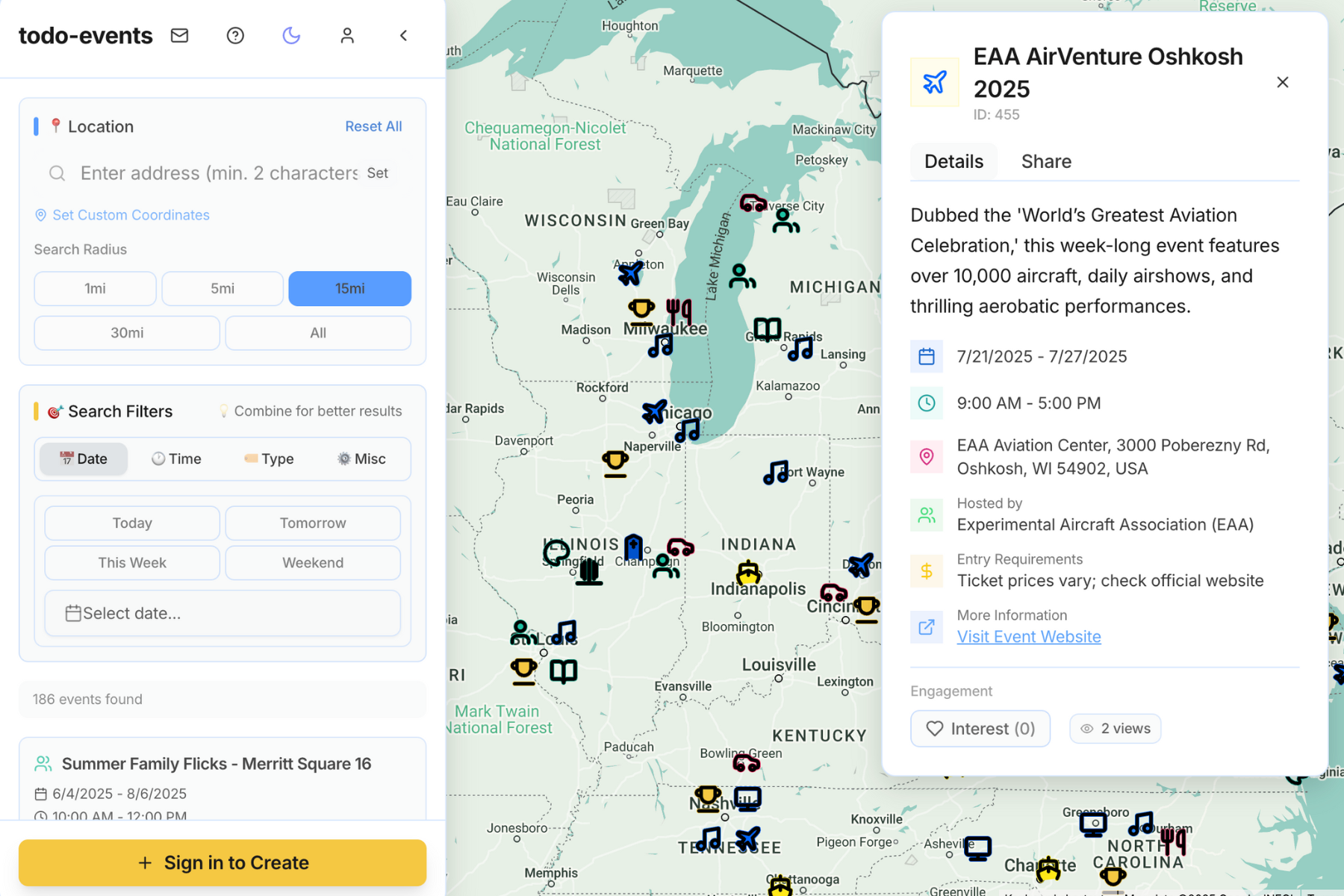Open Summer Family Flicks event card
This screenshot has height=896, width=1344.
pyautogui.click(x=223, y=778)
